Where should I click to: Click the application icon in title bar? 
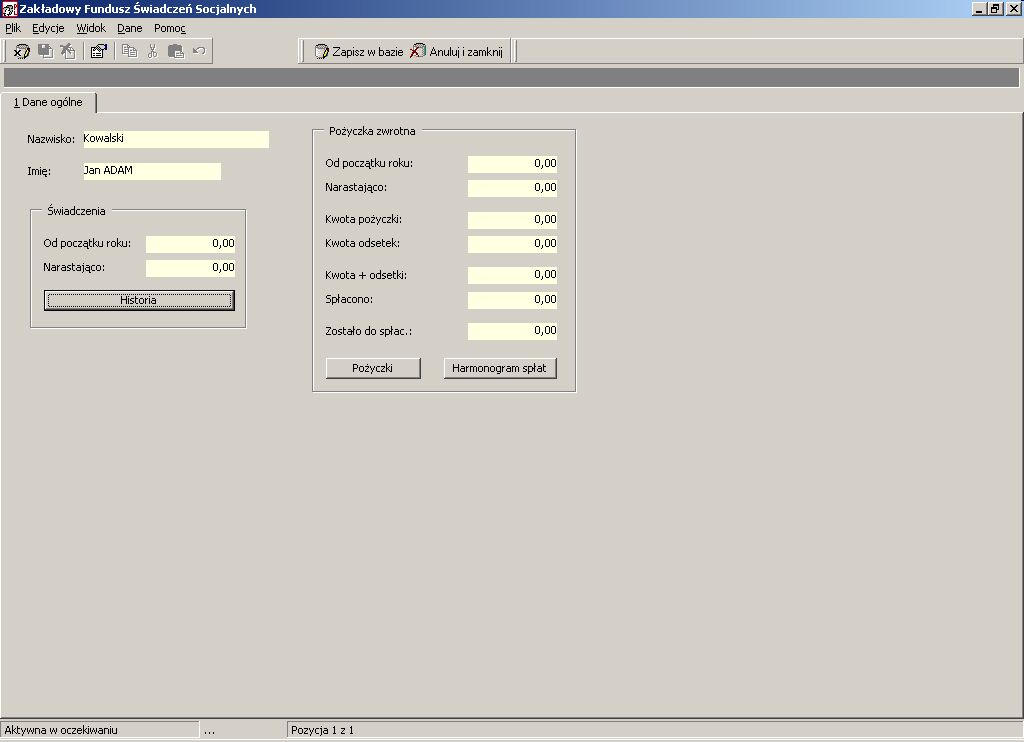point(9,8)
